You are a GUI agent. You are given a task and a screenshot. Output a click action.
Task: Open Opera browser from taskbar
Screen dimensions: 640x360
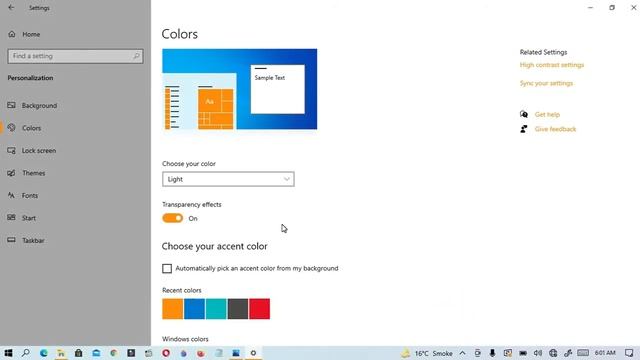click(x=166, y=353)
